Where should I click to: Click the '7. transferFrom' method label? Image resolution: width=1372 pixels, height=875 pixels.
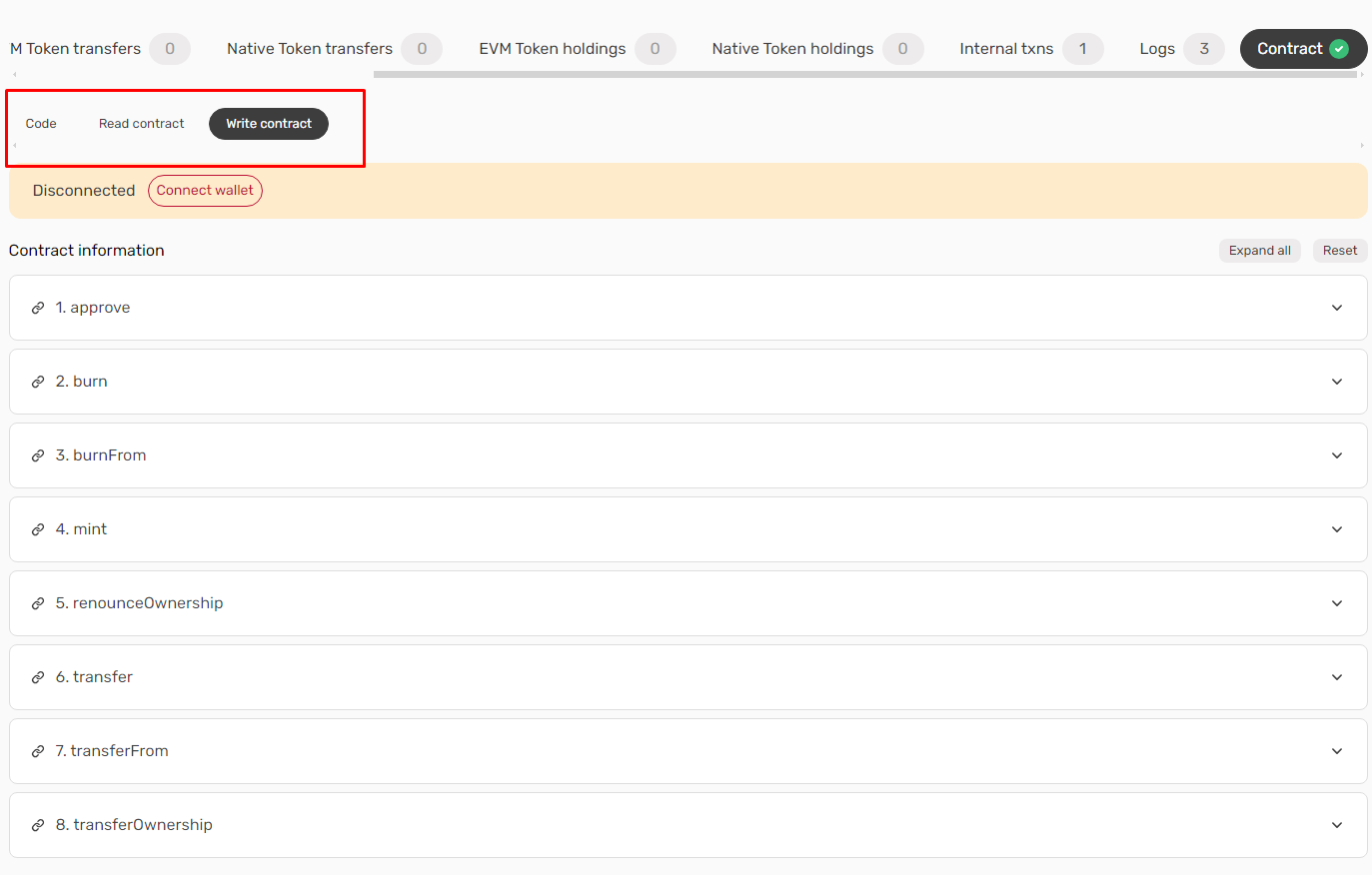112,751
